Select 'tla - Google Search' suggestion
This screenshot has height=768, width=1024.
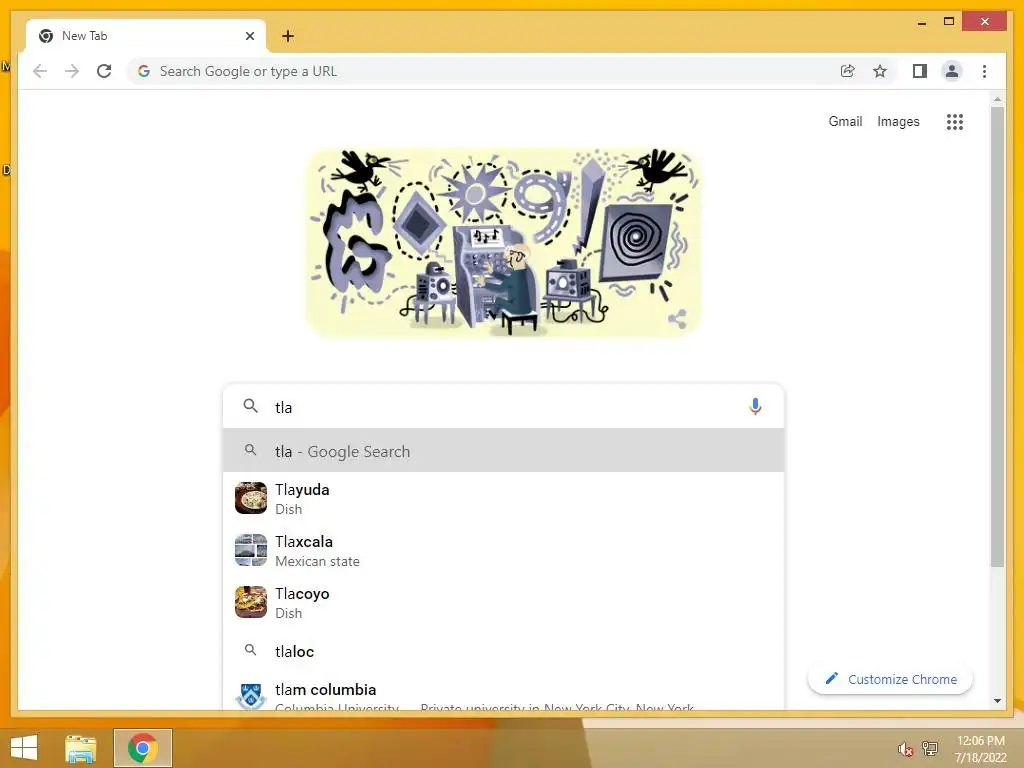[x=503, y=451]
